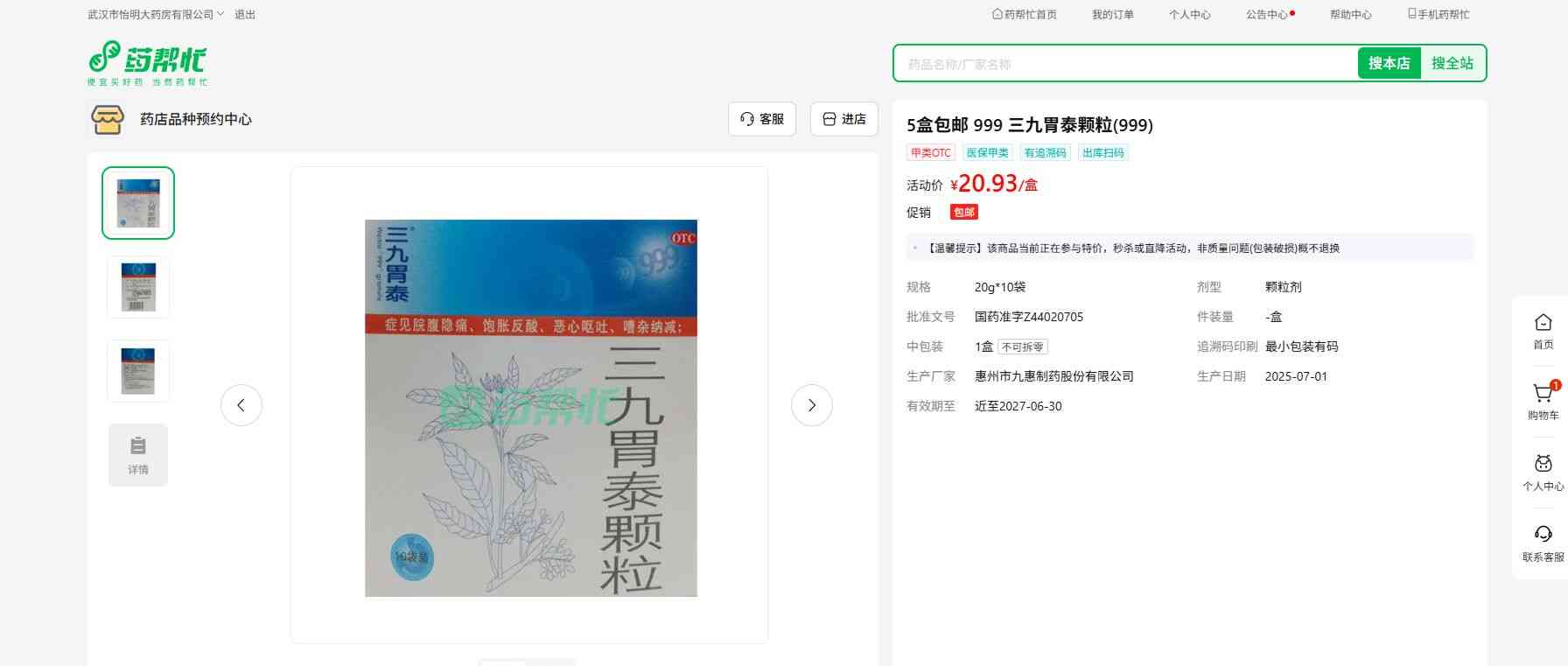Click the 搜全站 search button
Screen dimensions: 1568x666
click(x=1452, y=64)
